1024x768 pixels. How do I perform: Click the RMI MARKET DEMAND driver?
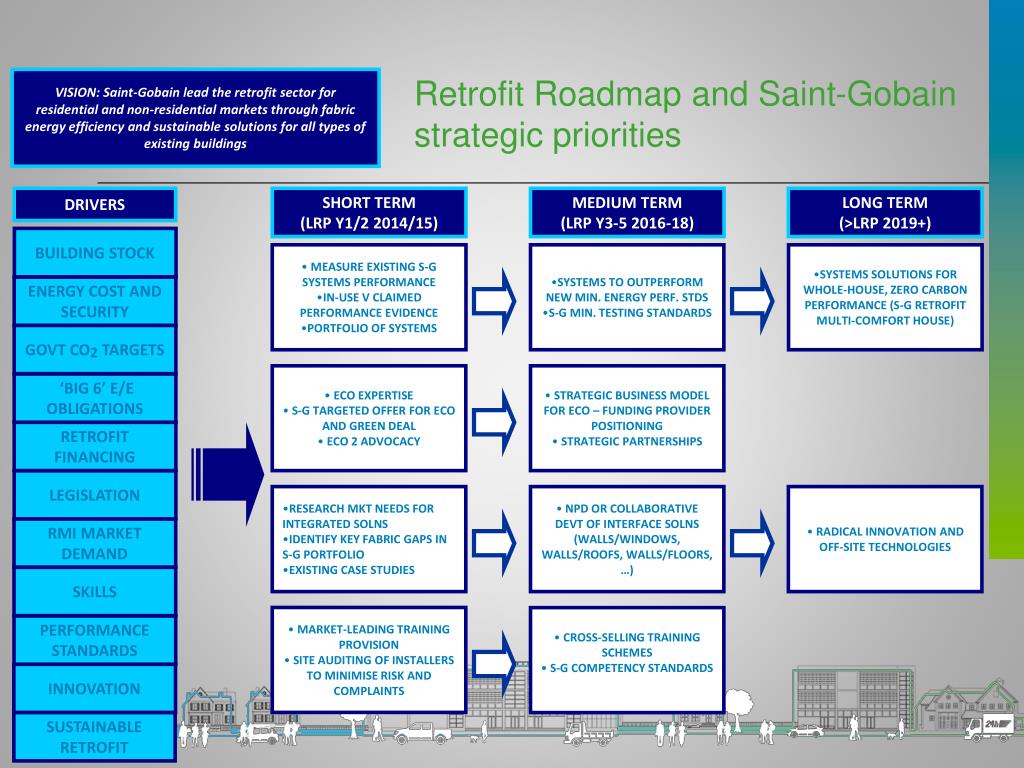(95, 543)
